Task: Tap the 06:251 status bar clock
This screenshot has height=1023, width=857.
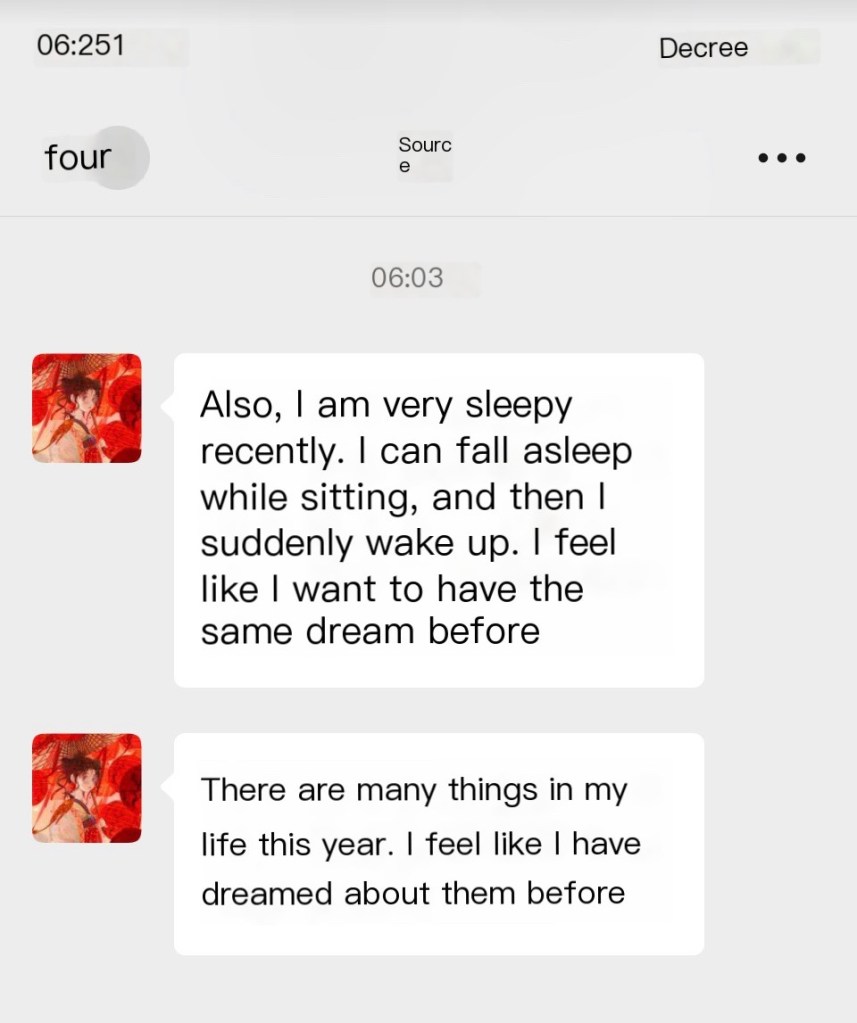Action: (x=80, y=46)
